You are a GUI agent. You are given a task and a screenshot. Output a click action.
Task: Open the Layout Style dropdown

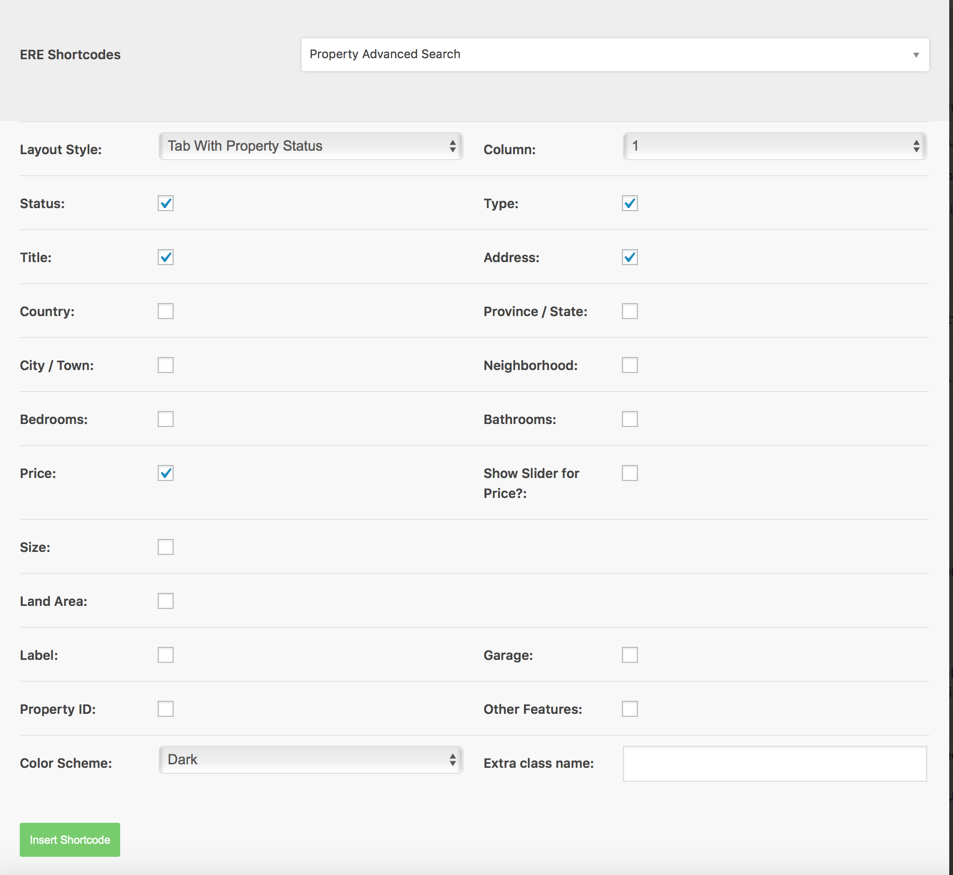311,146
